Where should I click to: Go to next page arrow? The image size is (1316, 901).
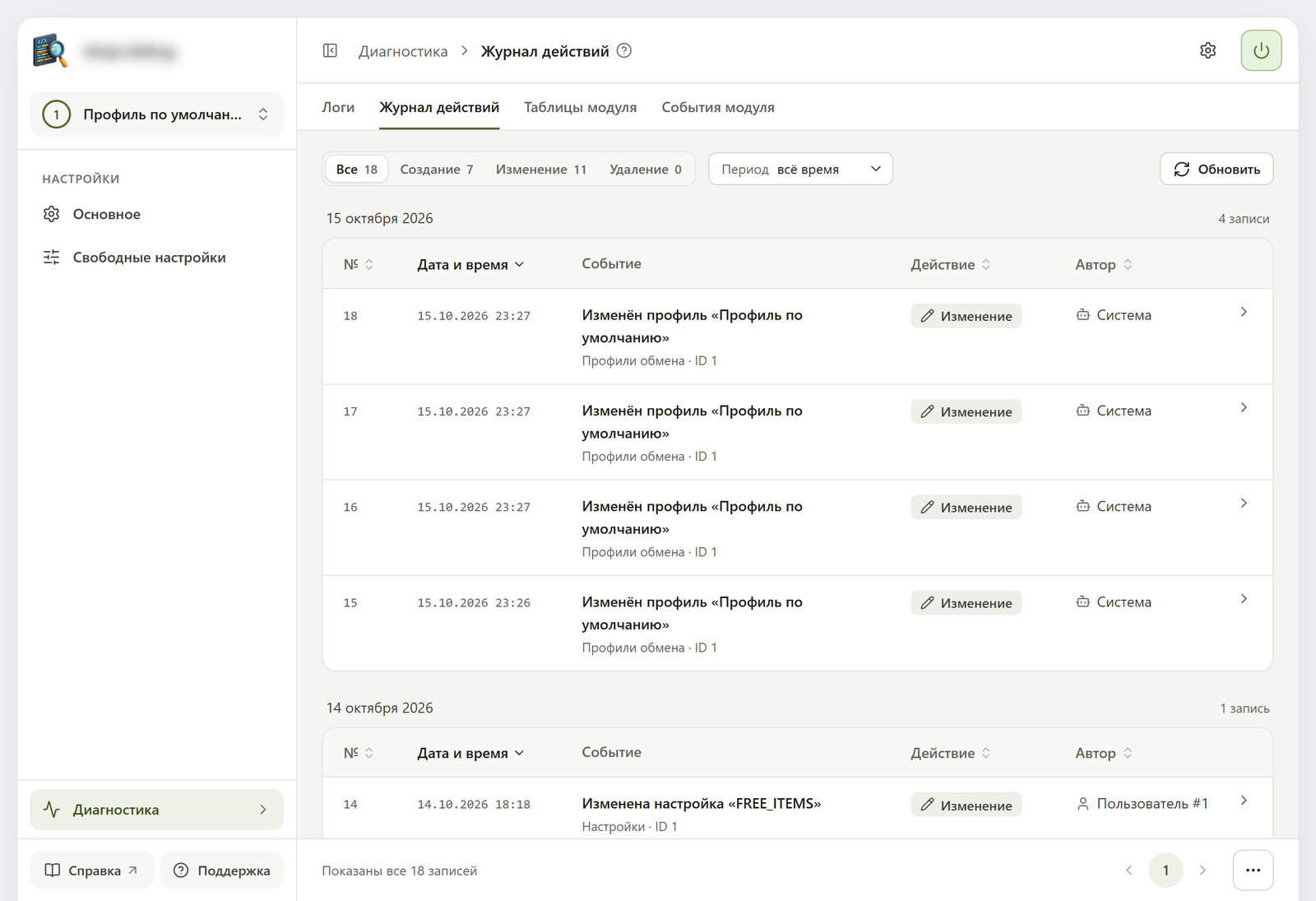pos(1202,871)
